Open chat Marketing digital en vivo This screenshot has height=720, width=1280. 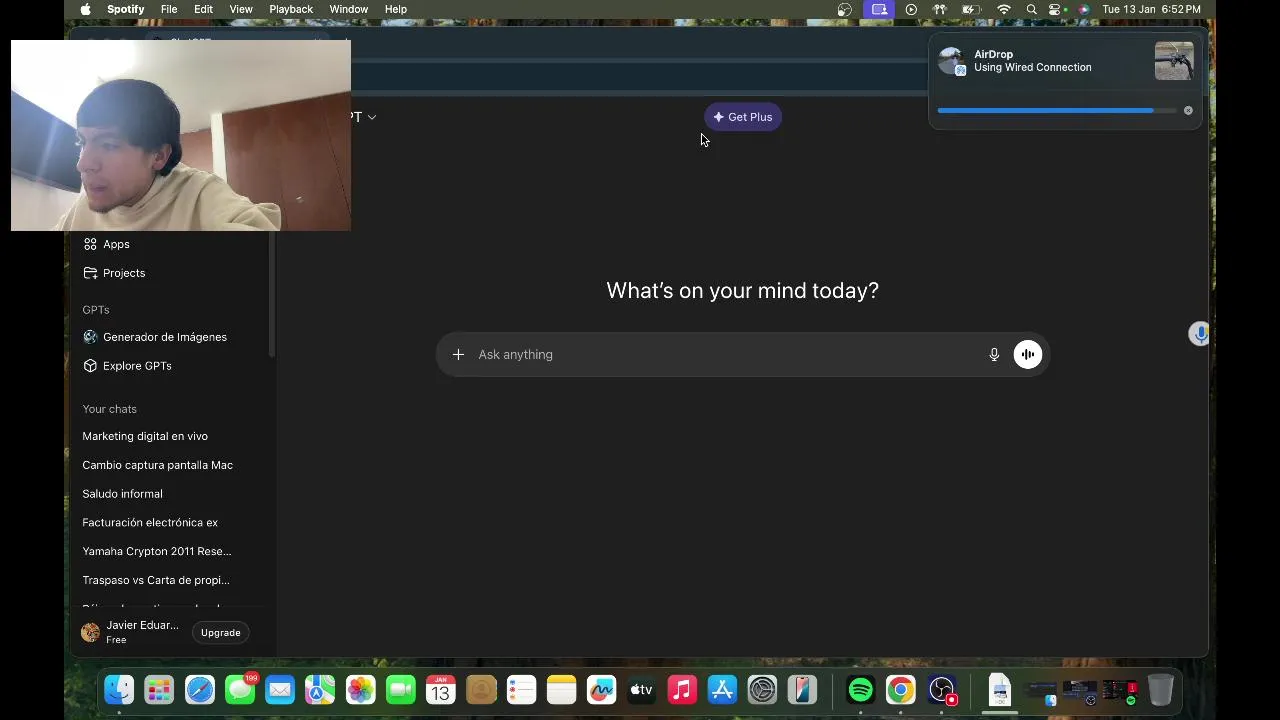[x=145, y=436]
